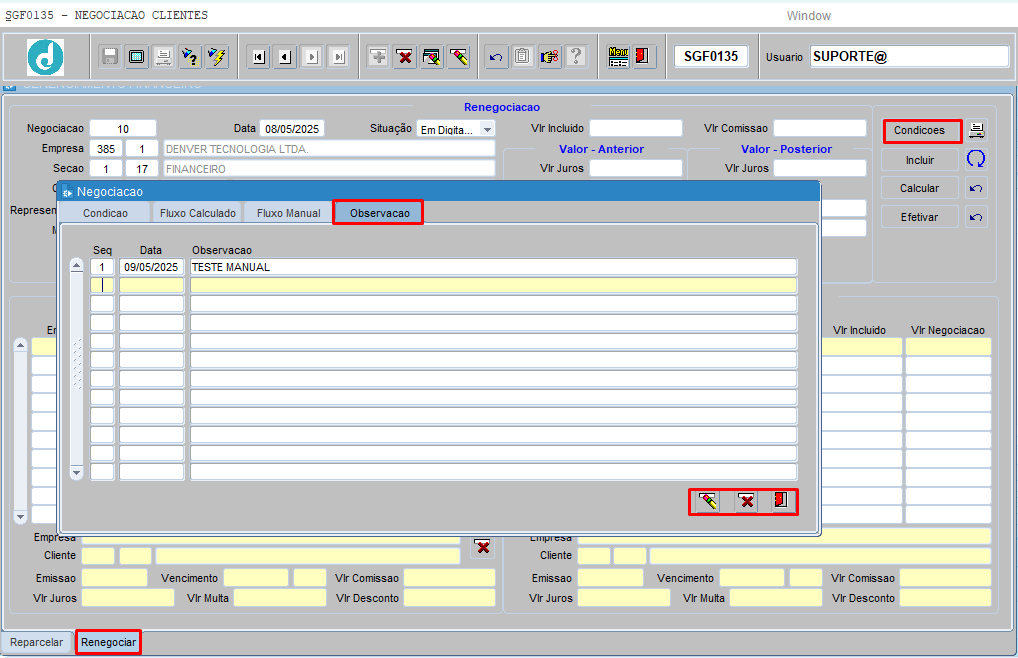Image resolution: width=1018 pixels, height=658 pixels.
Task: Click the screen/monitor toolbar icon
Action: tap(136, 57)
